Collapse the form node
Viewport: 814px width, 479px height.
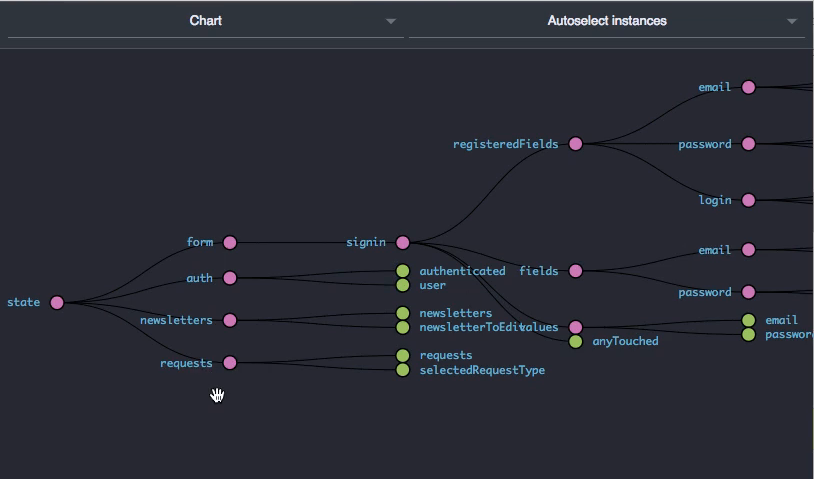coord(230,242)
